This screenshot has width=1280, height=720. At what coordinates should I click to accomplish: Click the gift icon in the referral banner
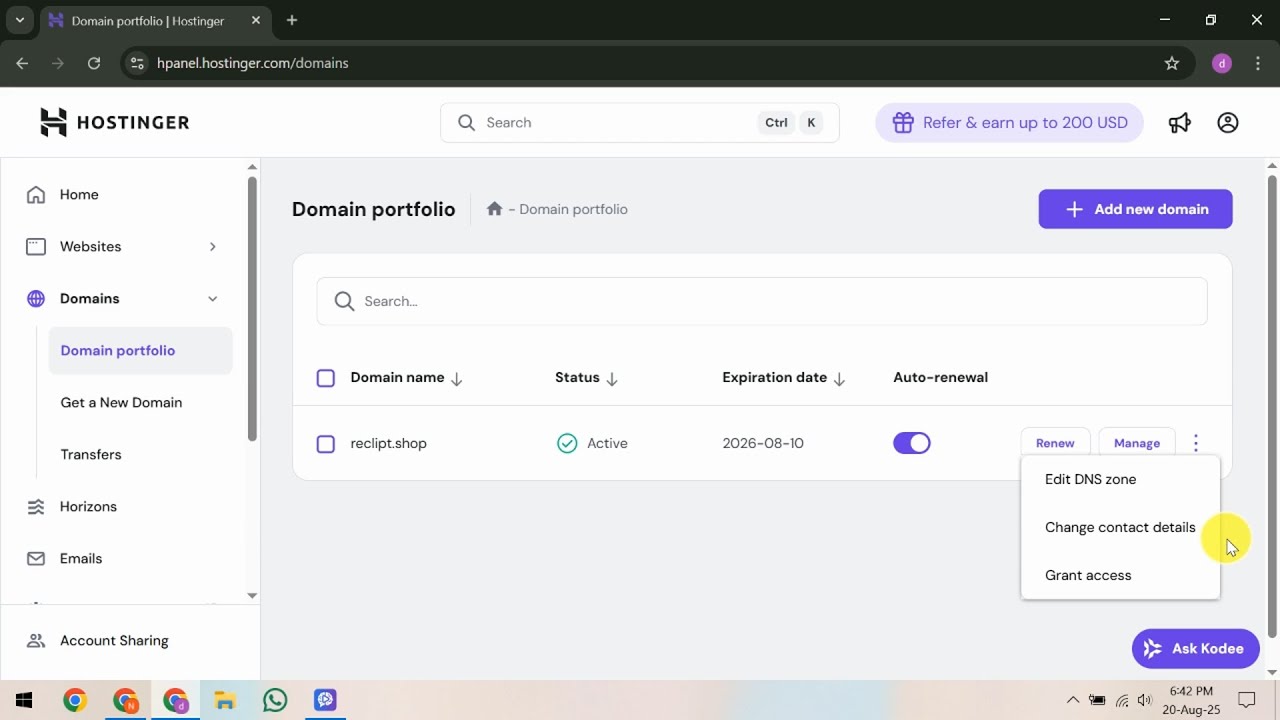[x=903, y=122]
